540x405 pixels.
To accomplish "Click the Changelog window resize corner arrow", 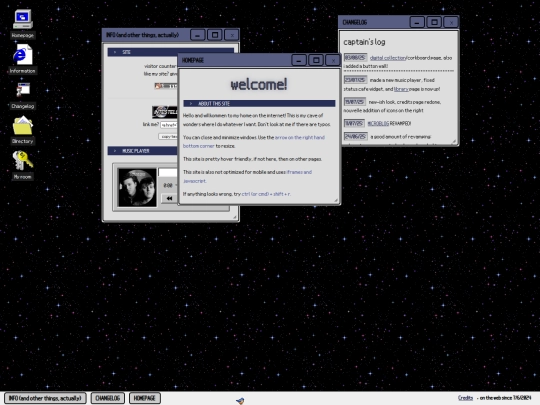I will (x=454, y=141).
